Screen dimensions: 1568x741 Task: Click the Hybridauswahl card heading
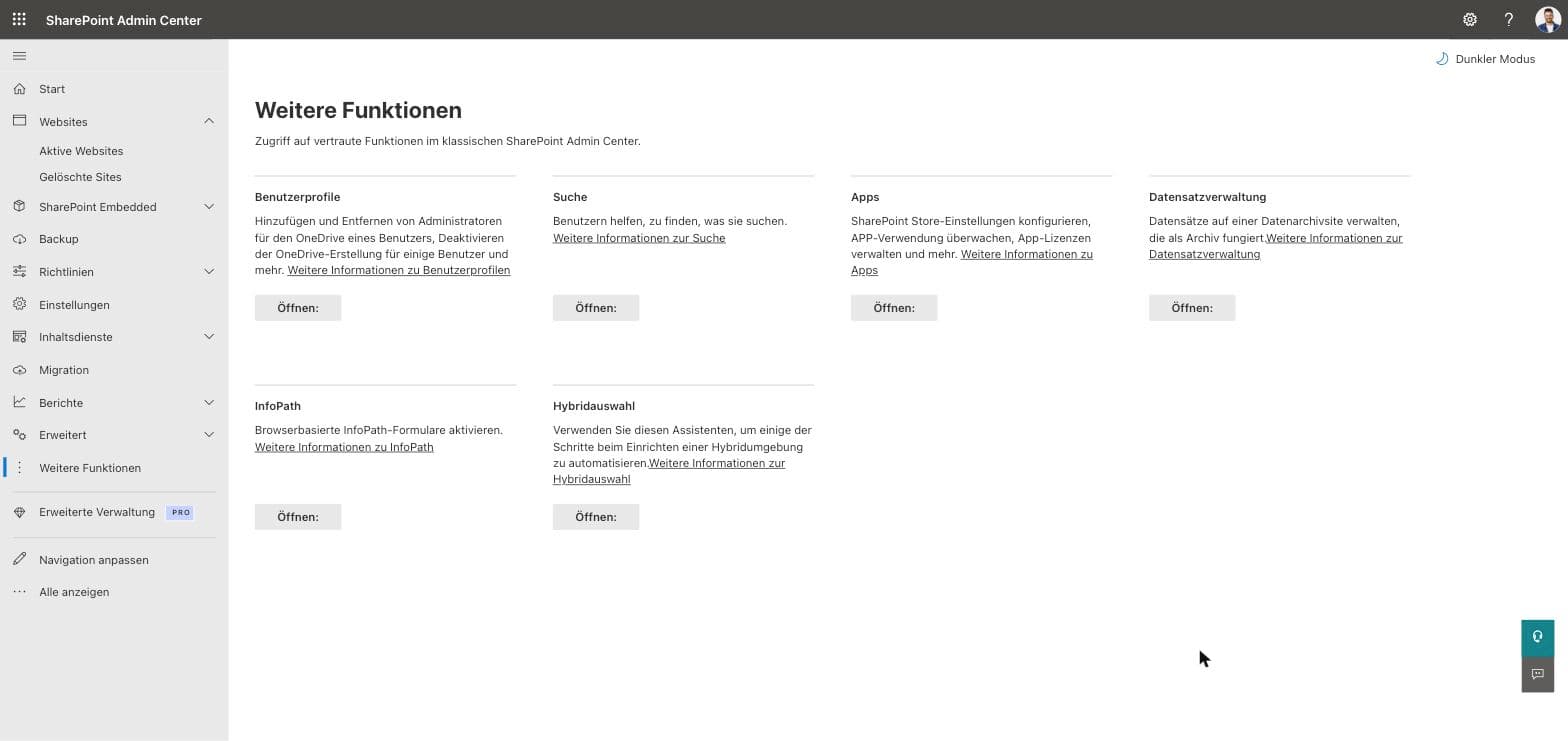(594, 406)
